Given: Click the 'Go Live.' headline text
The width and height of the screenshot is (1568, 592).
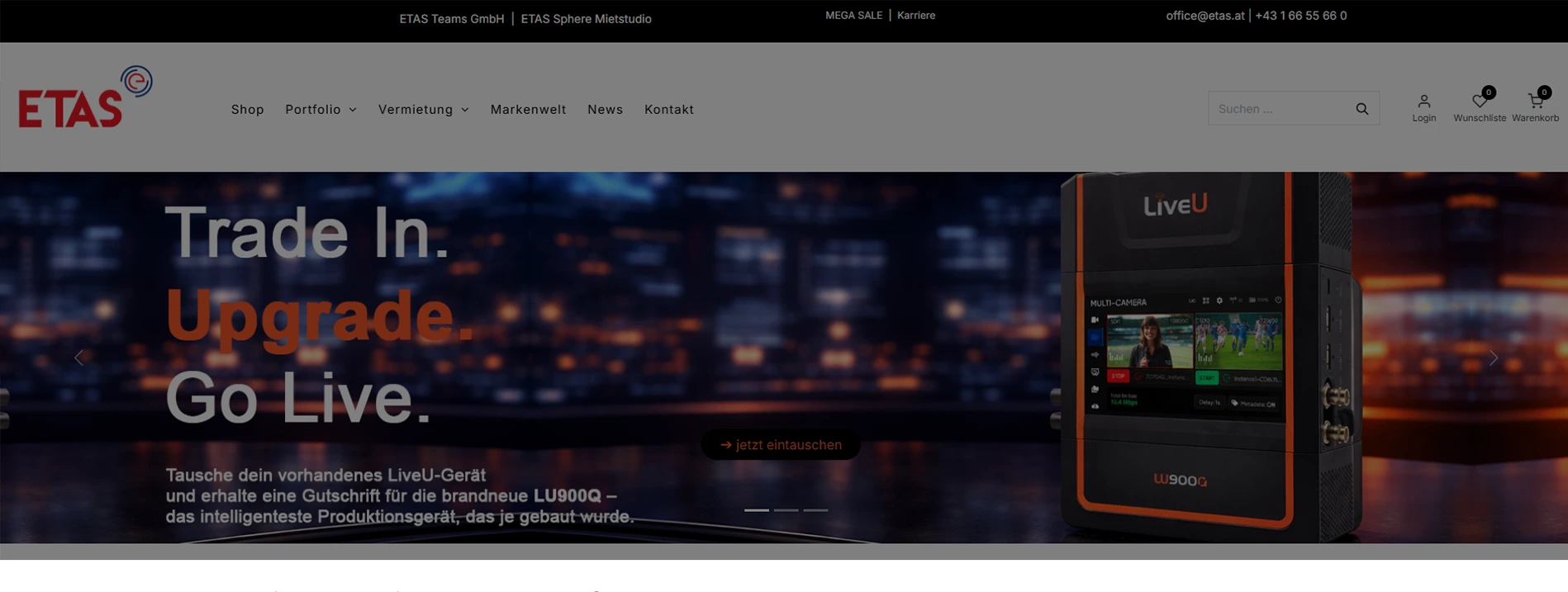Looking at the screenshot, I should pos(298,397).
